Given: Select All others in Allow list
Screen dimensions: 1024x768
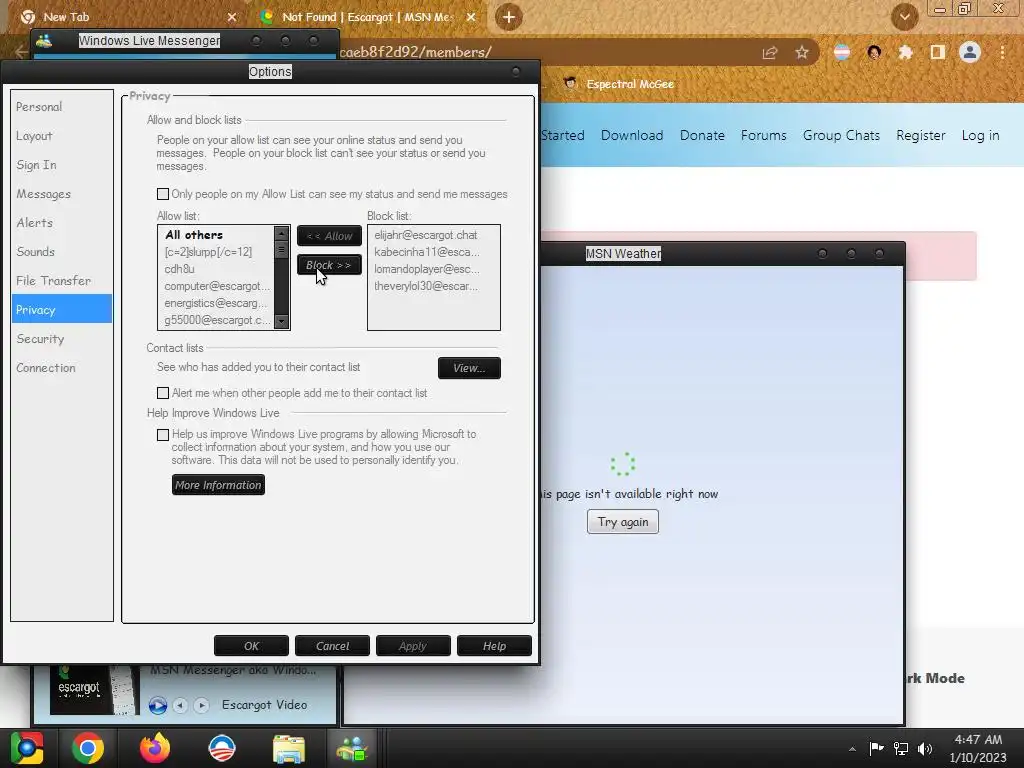Looking at the screenshot, I should 194,235.
